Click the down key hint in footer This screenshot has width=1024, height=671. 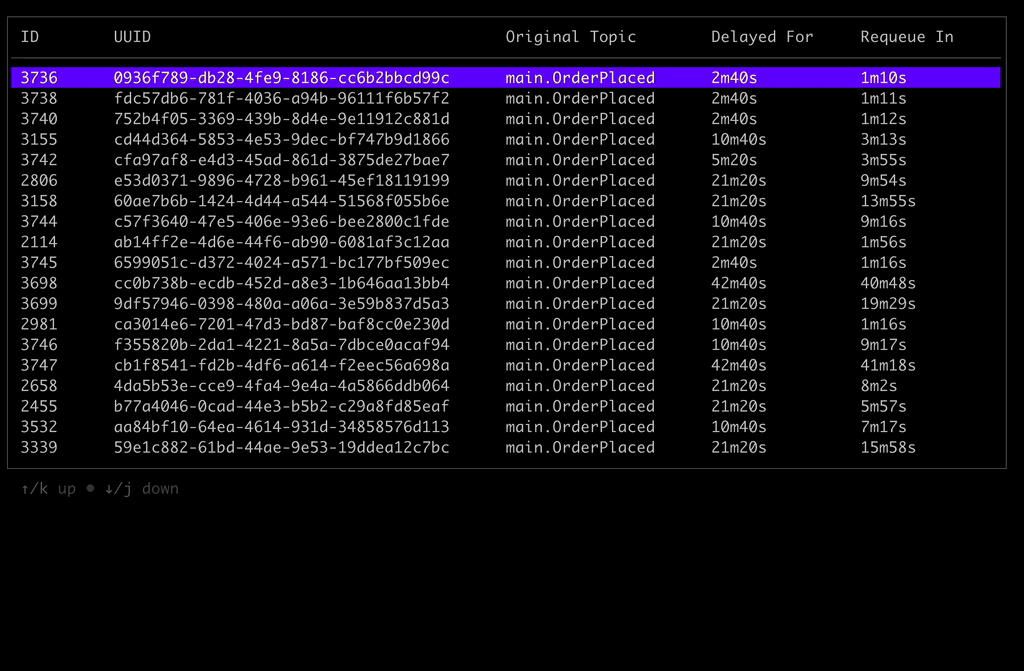pyautogui.click(x=142, y=489)
